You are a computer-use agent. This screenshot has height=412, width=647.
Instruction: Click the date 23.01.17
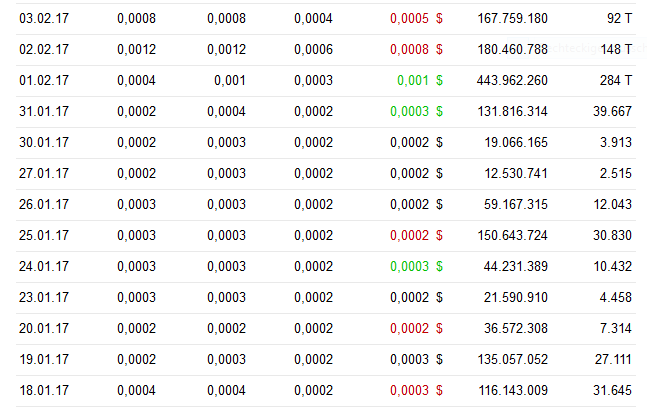[44, 297]
